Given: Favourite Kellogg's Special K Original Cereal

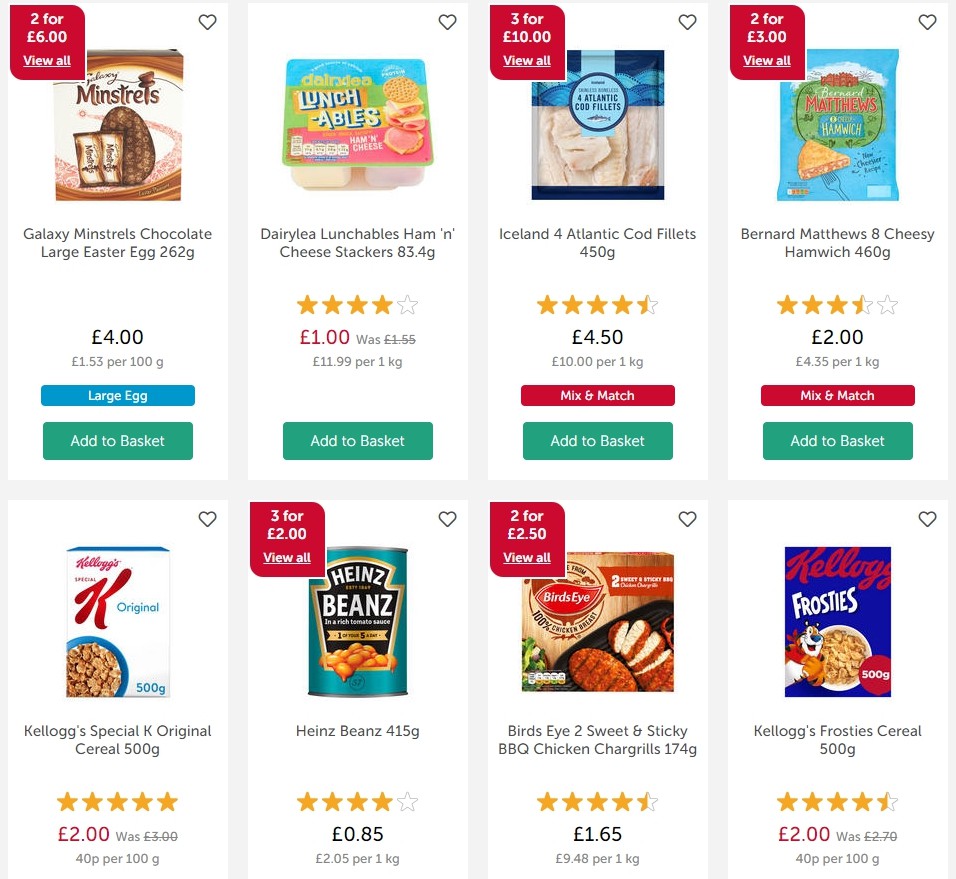Looking at the screenshot, I should coord(207,519).
